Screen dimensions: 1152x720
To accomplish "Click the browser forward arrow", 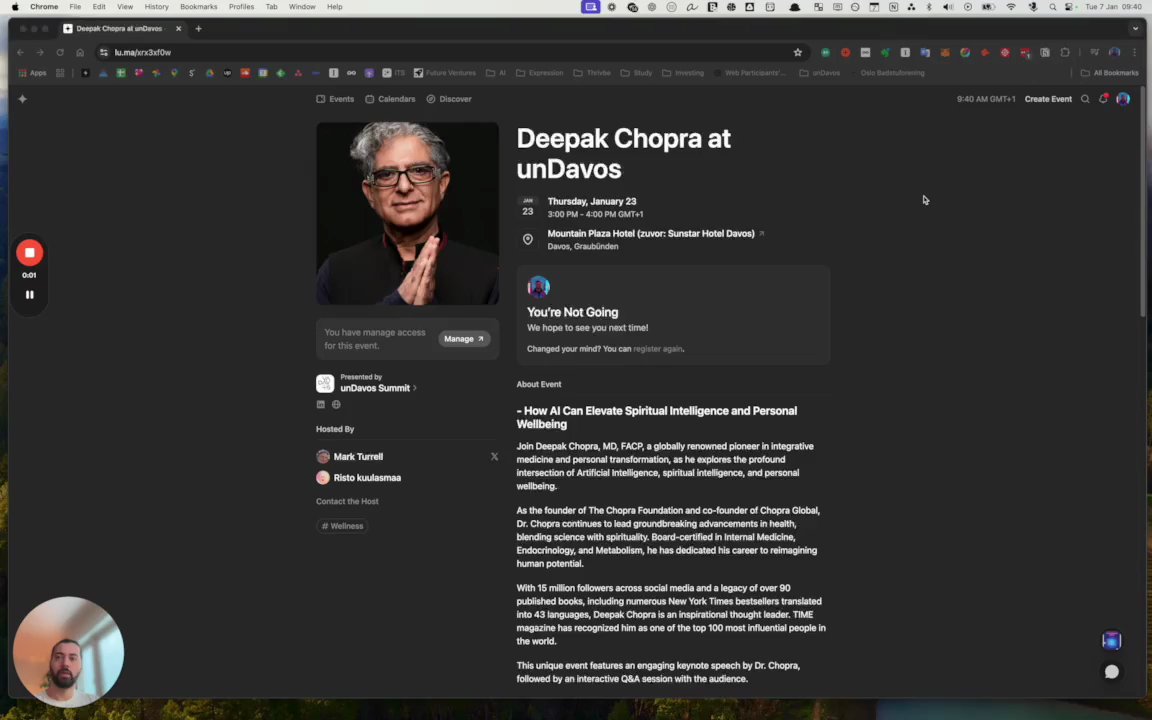I will (40, 53).
